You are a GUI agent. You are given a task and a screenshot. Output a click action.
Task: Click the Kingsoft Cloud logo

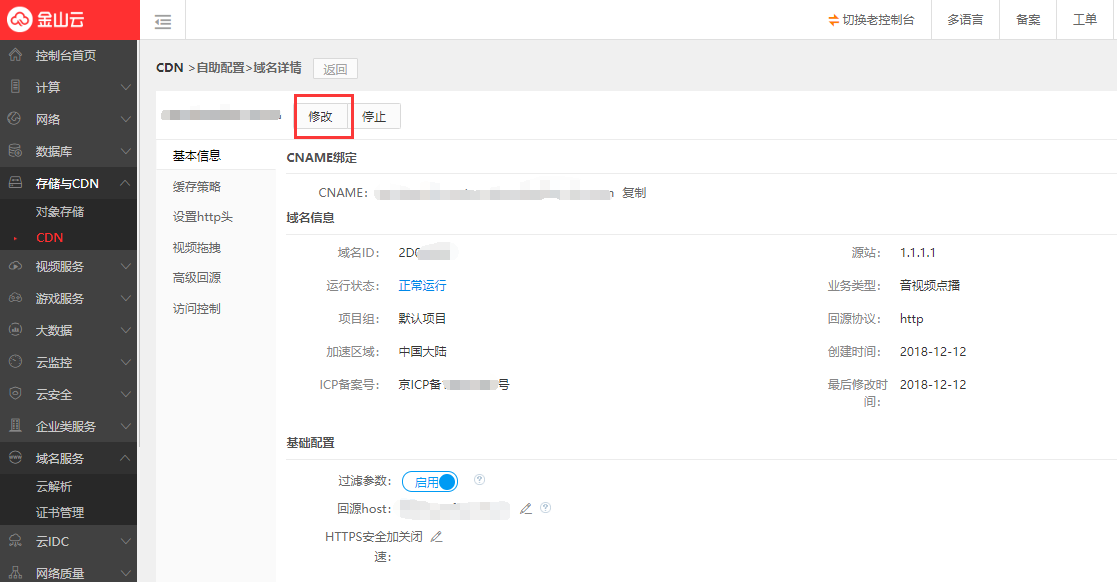click(x=46, y=19)
